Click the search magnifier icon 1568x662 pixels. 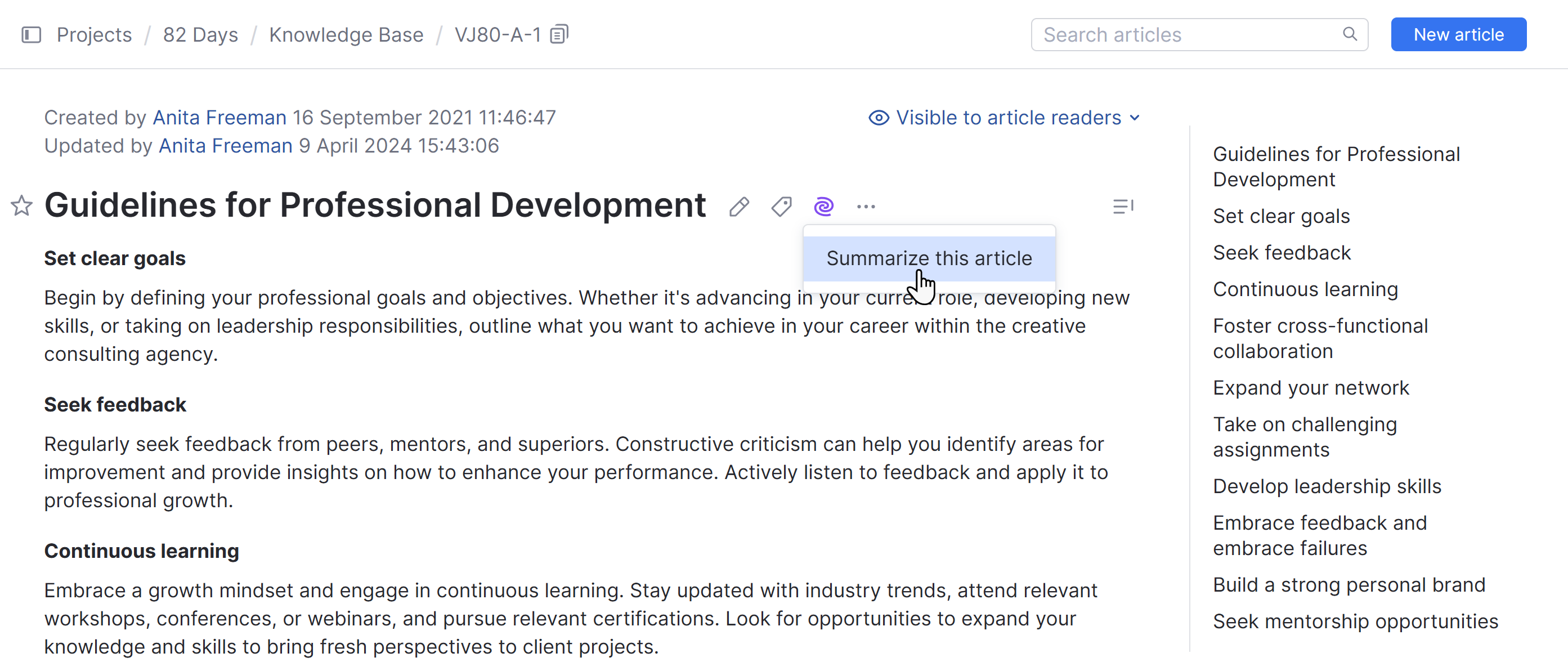pyautogui.click(x=1350, y=34)
